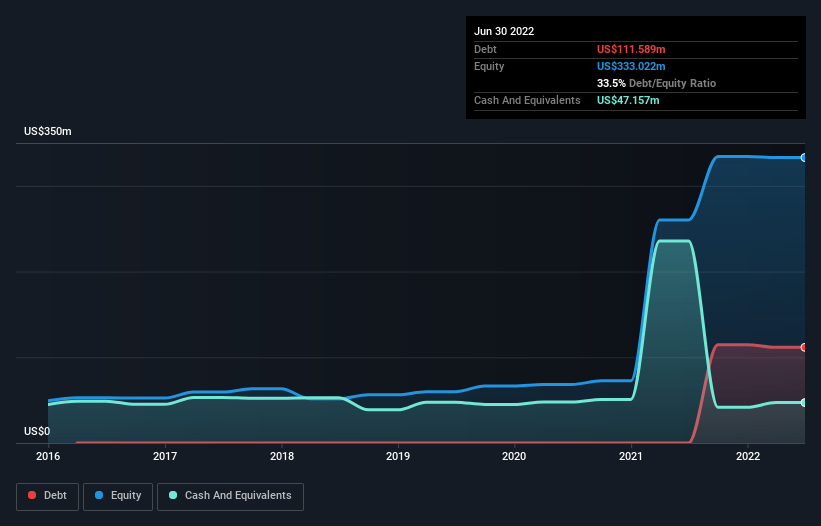This screenshot has width=821, height=526.
Task: Click the 2017 x-axis label
Action: click(165, 456)
